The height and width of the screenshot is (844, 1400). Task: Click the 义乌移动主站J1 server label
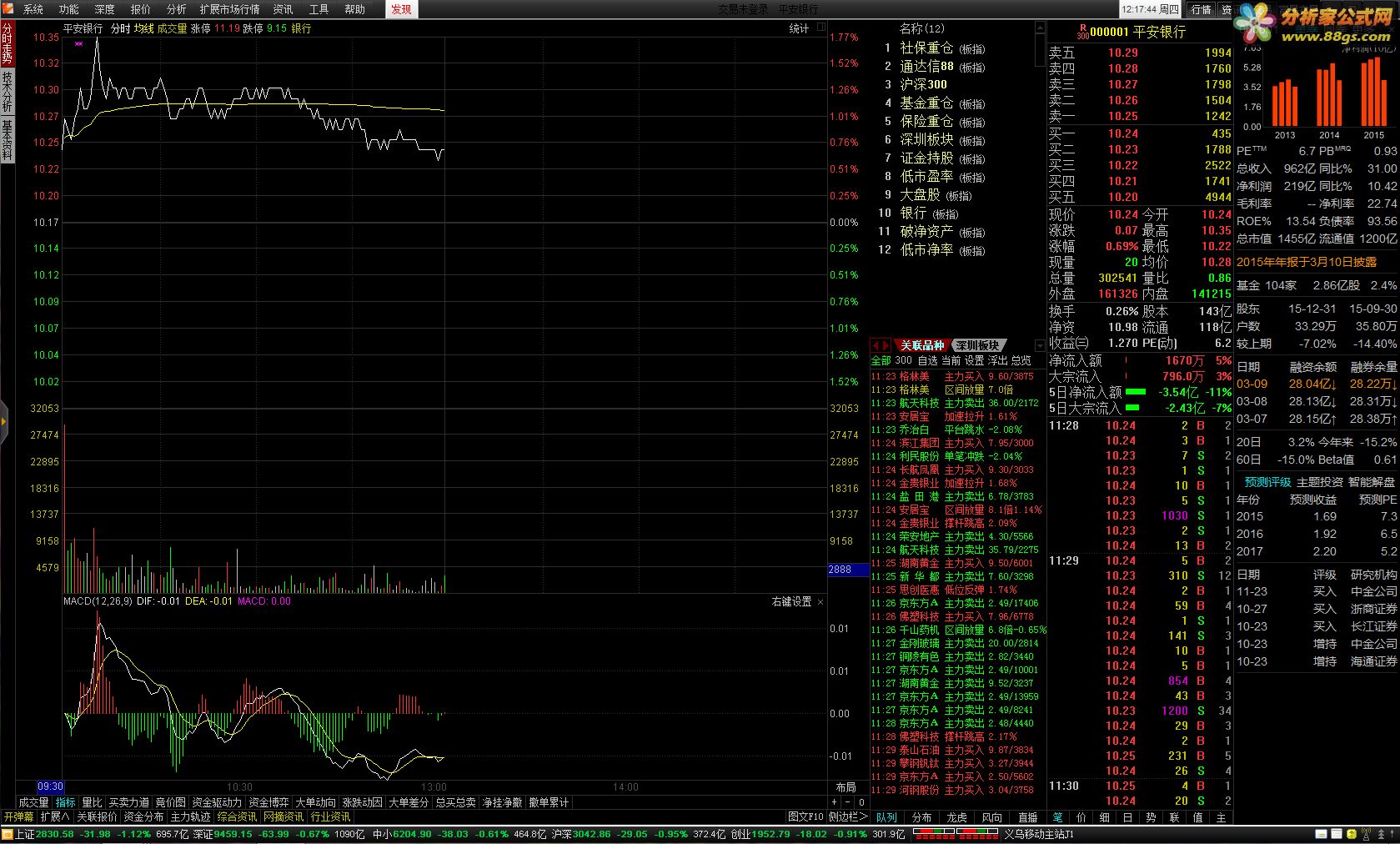(1039, 834)
